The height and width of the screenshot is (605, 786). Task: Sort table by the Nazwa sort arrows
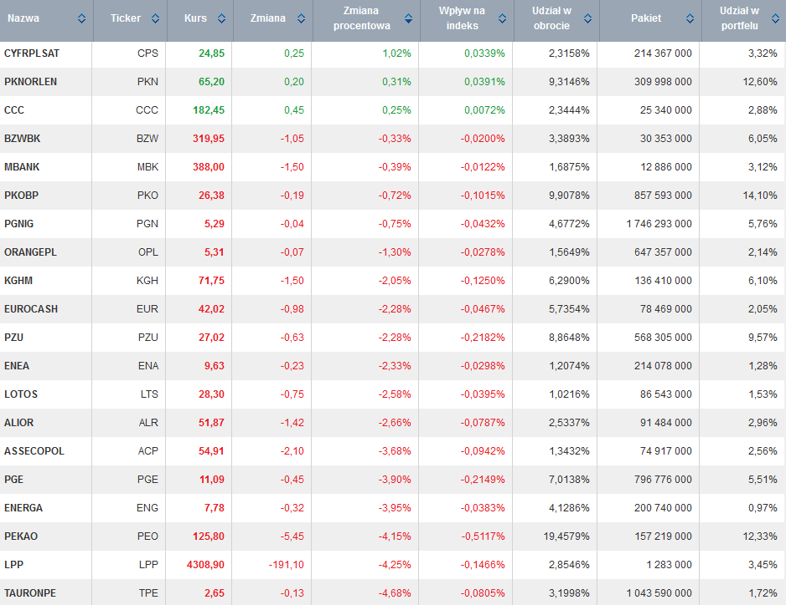82,19
